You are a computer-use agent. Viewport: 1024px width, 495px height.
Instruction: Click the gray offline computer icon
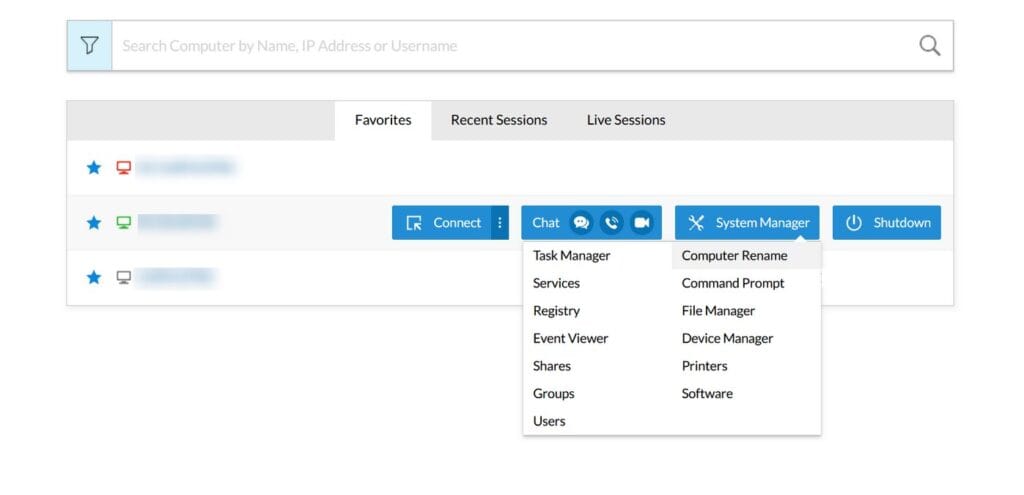(x=123, y=278)
